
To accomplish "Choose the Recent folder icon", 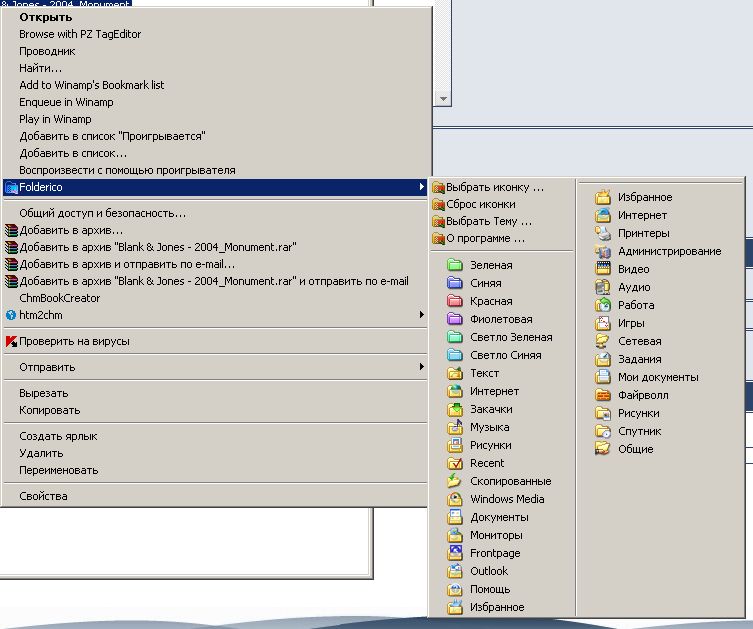I will (x=454, y=463).
